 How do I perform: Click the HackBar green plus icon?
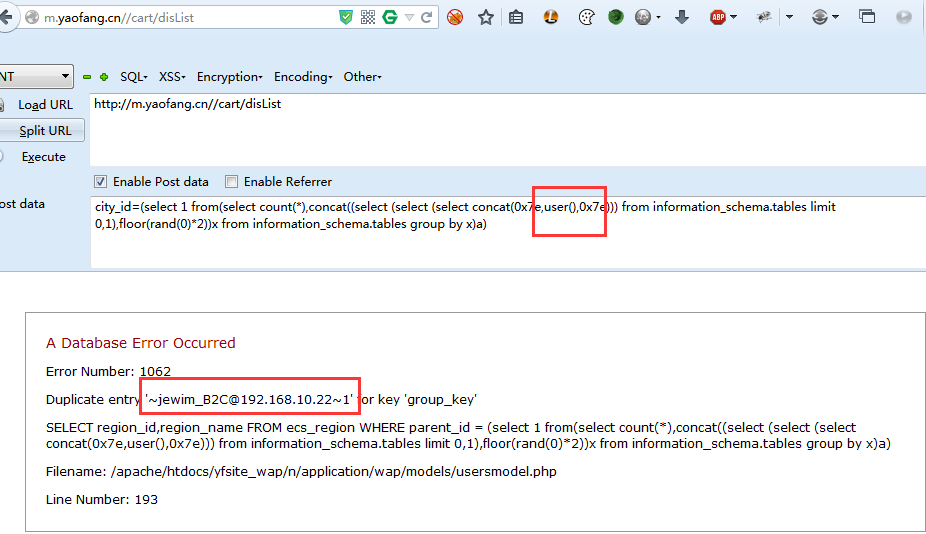click(x=104, y=77)
